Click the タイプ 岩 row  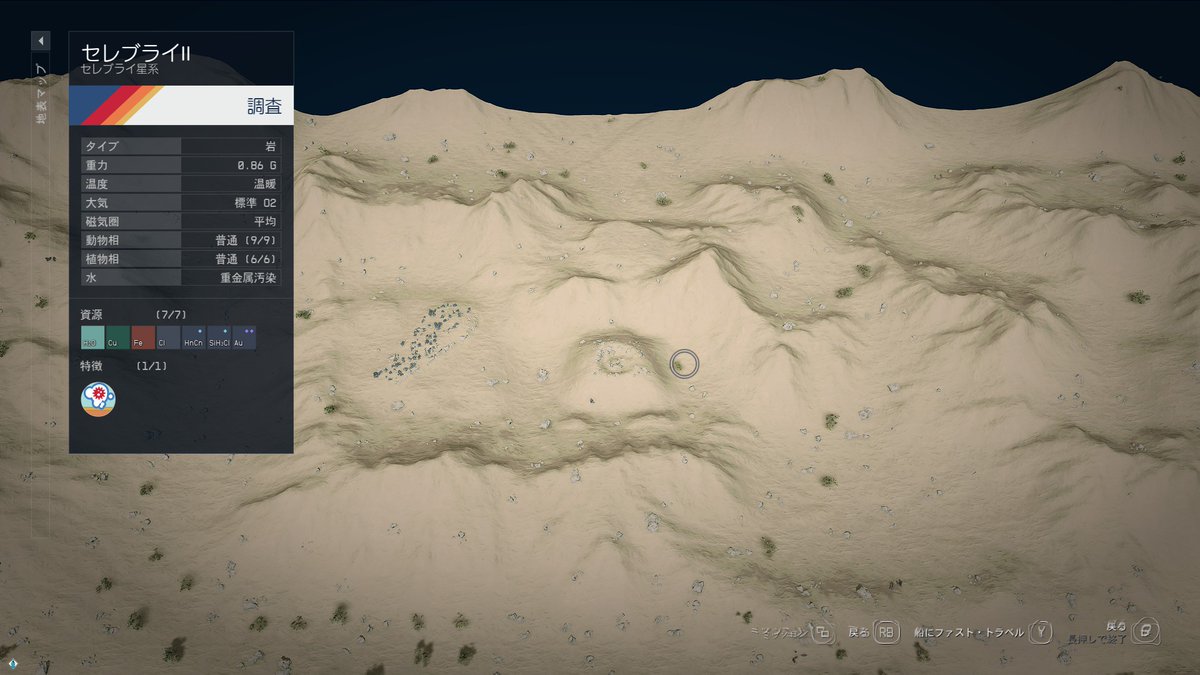point(181,146)
